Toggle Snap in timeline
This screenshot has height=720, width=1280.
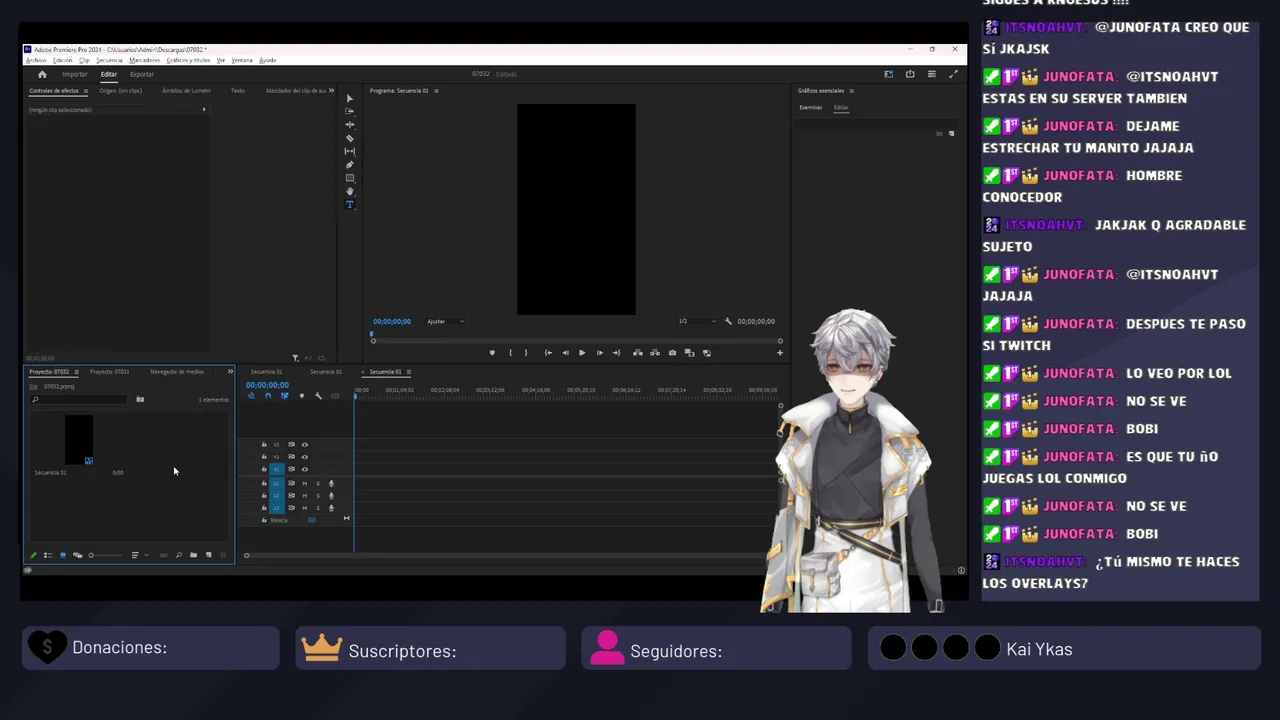pyautogui.click(x=268, y=396)
